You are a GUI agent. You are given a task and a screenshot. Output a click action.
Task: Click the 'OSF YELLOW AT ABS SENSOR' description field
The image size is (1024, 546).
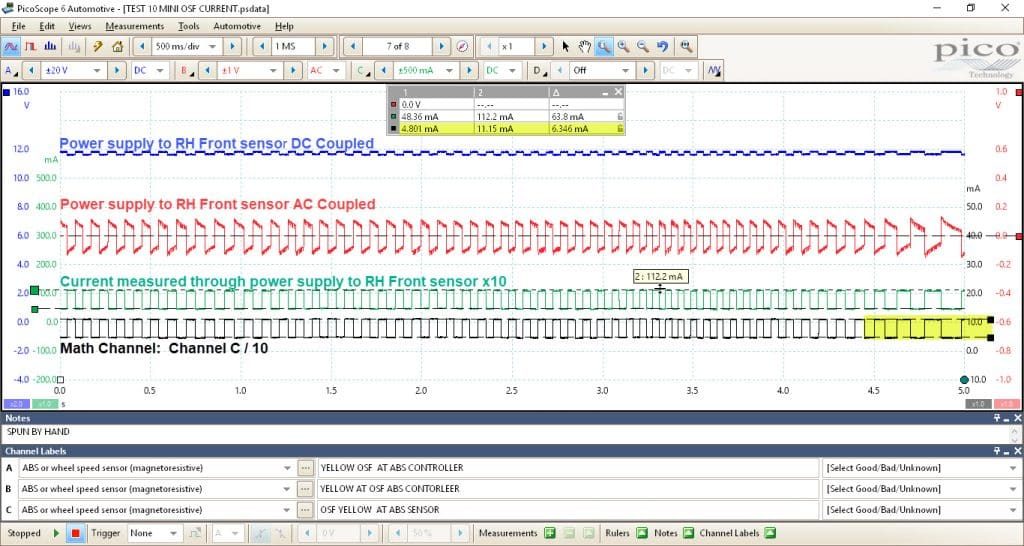[568, 509]
